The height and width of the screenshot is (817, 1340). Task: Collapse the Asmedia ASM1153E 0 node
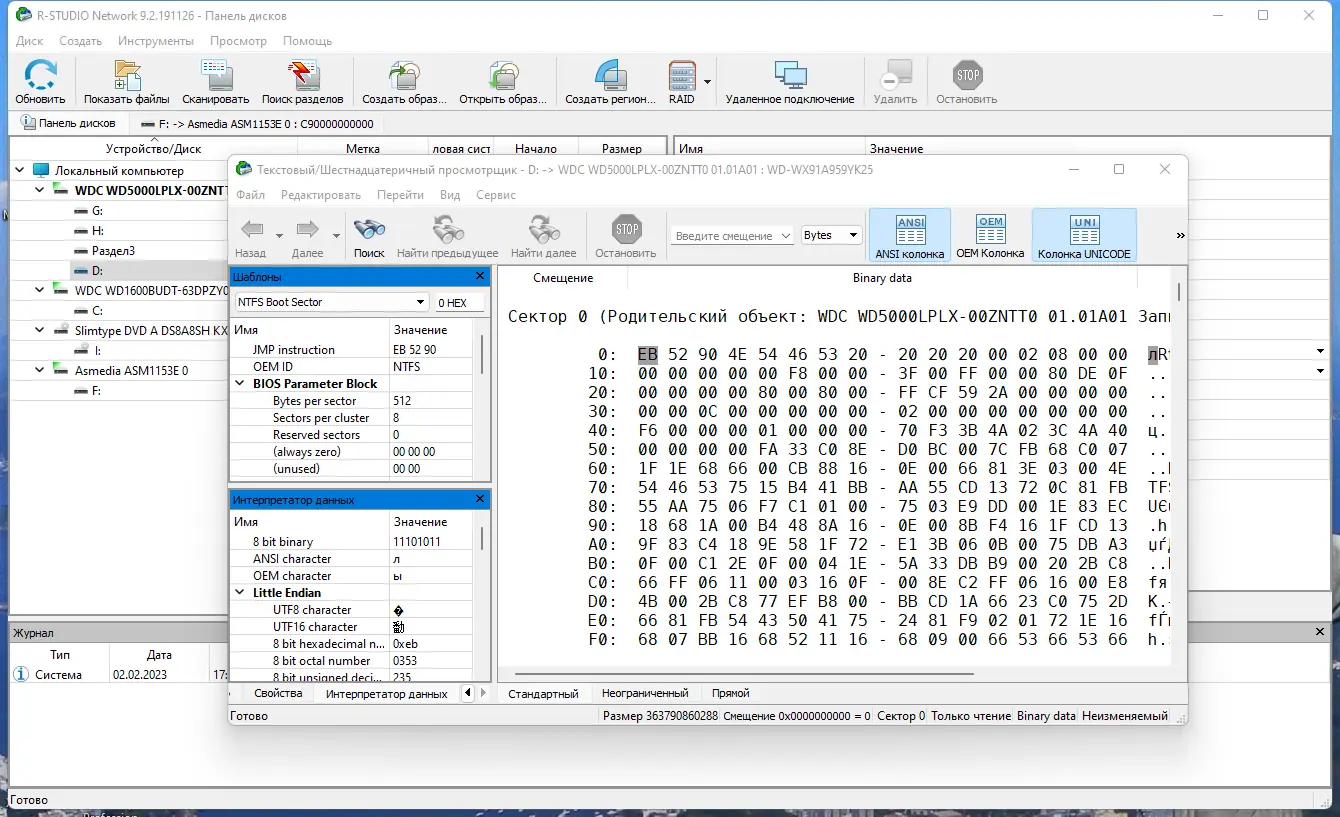point(39,370)
